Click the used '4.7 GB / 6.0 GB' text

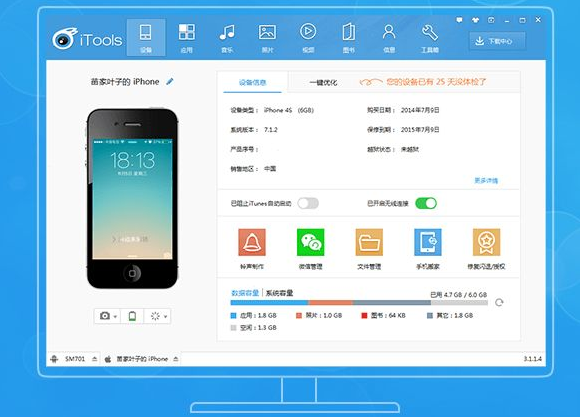466,295
